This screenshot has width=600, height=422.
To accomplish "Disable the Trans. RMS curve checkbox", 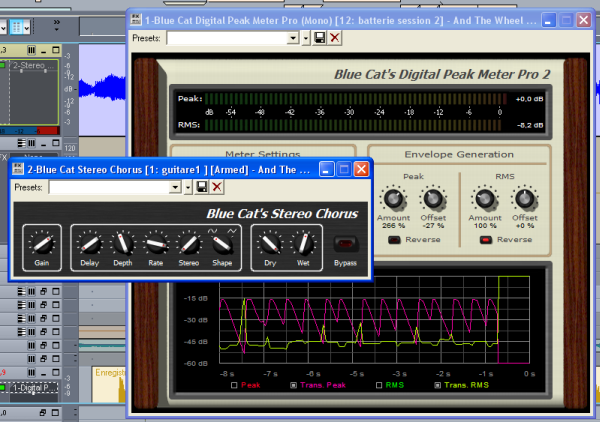I will pyautogui.click(x=437, y=385).
